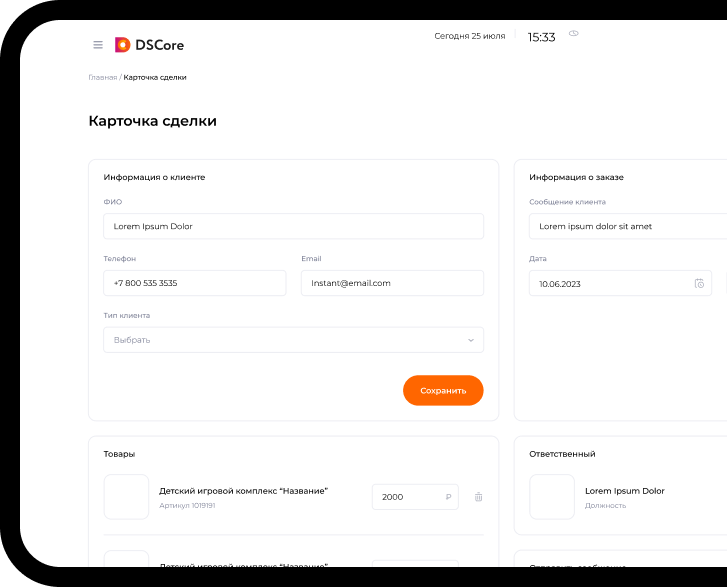Click the responsible person's avatar

[552, 497]
